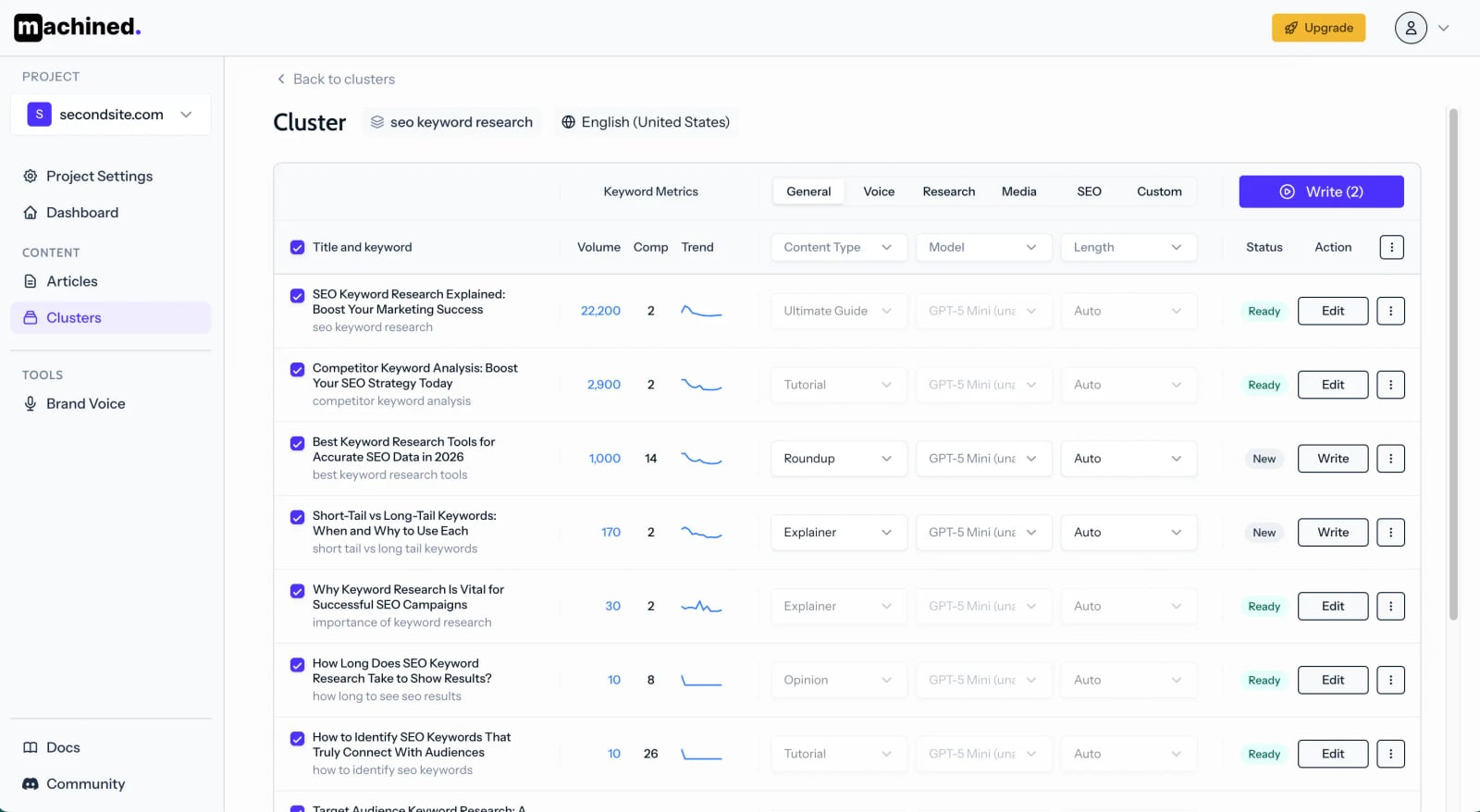
Task: Expand the secondsite.com project selector
Action: pos(111,115)
